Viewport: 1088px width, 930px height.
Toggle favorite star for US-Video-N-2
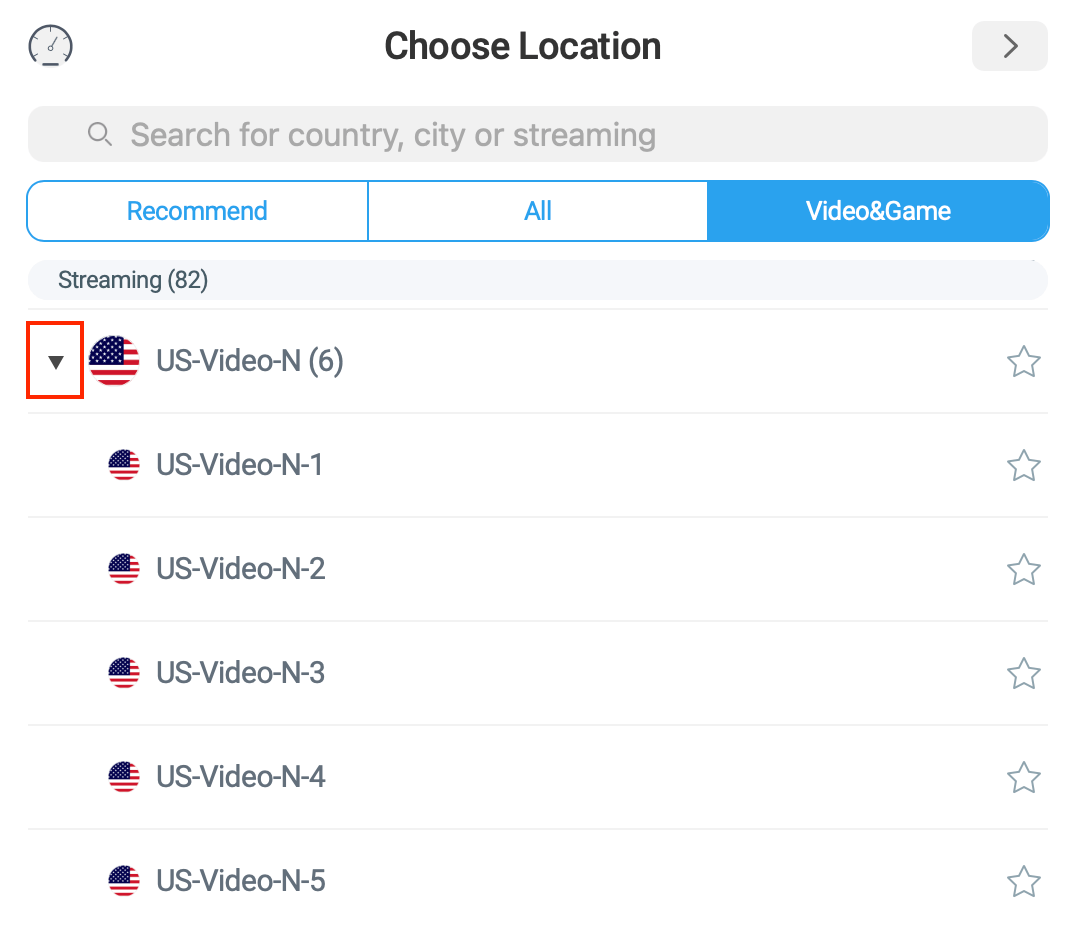click(1023, 569)
